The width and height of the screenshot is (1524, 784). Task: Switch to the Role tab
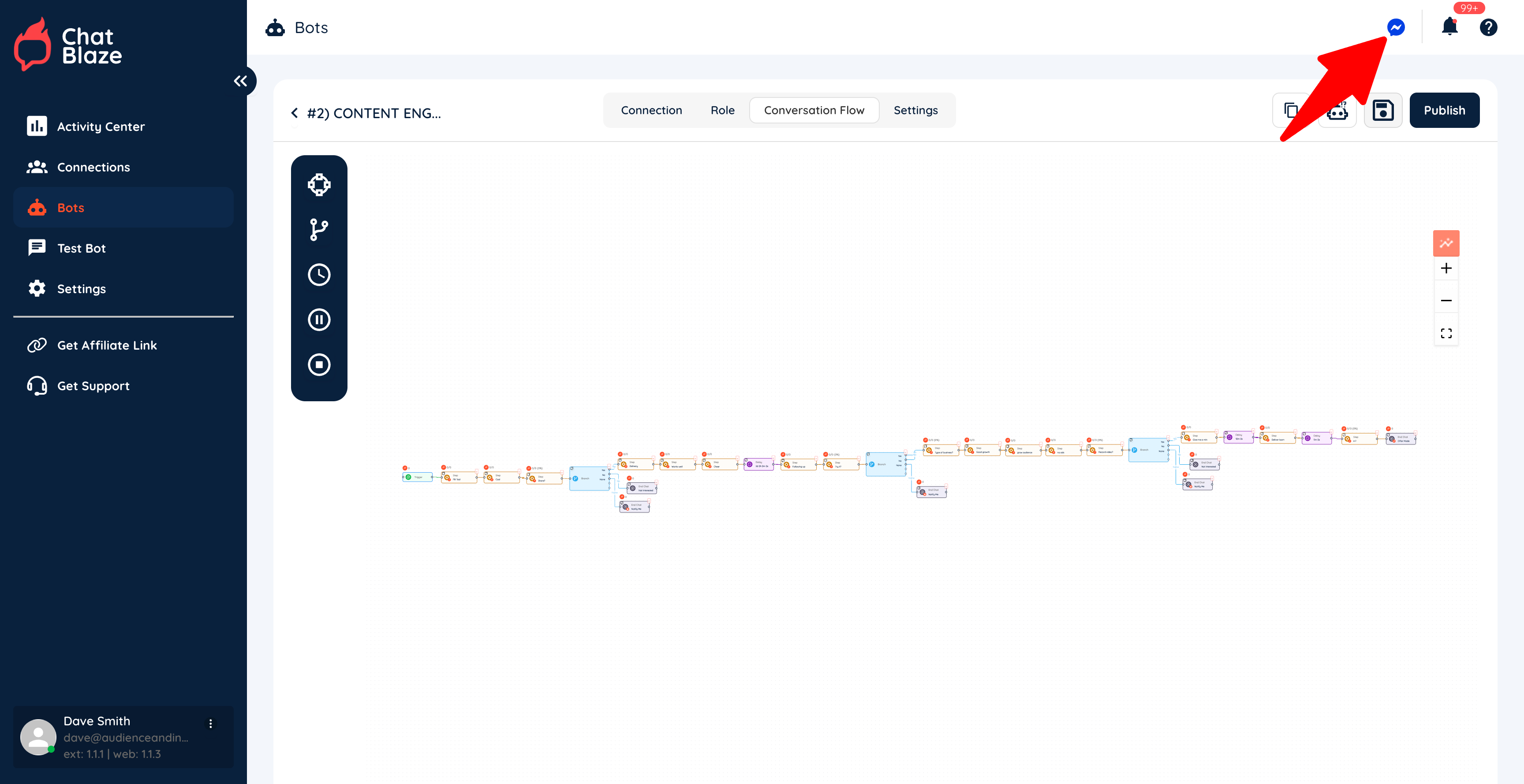722,110
